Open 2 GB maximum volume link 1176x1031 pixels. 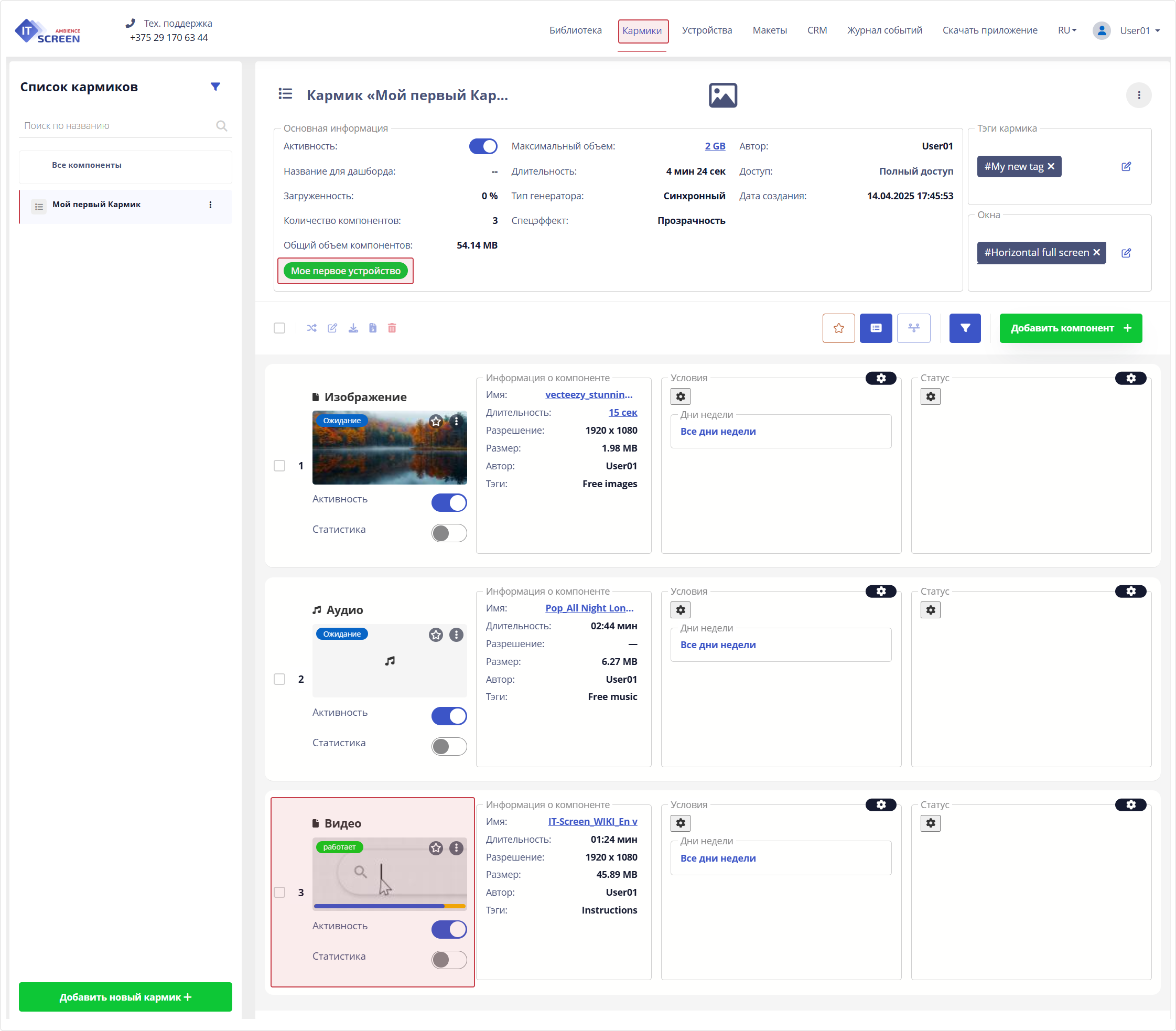714,147
